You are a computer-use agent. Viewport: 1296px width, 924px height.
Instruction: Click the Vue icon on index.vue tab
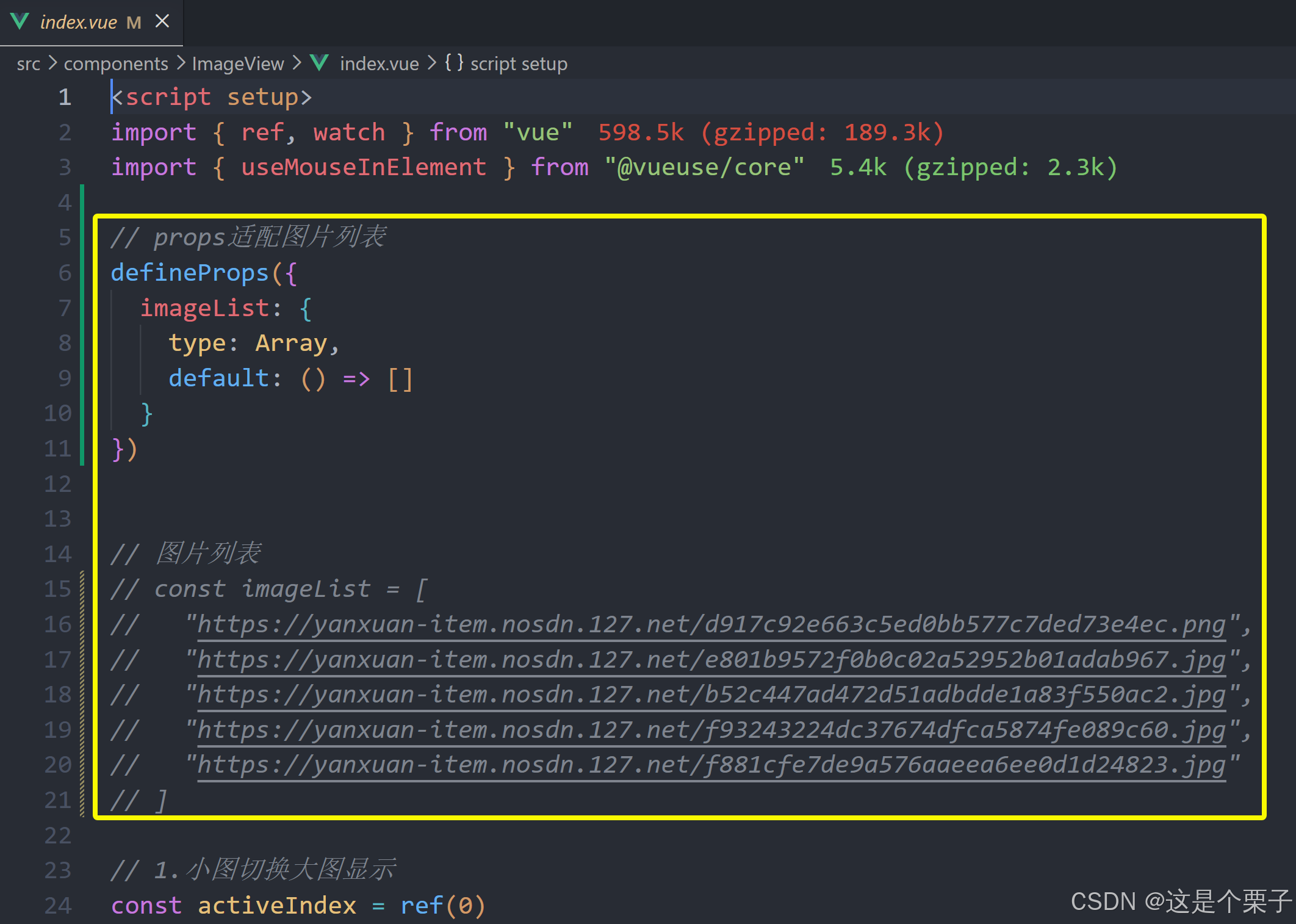tap(20, 22)
